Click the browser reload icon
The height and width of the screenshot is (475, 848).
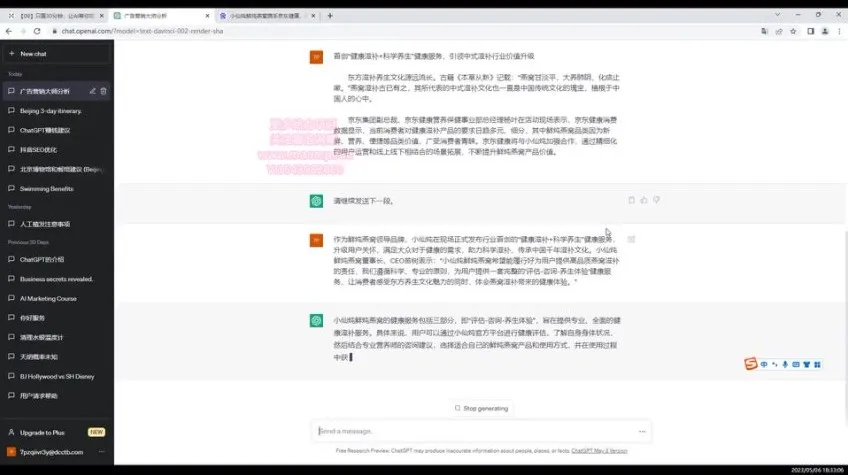(x=37, y=31)
